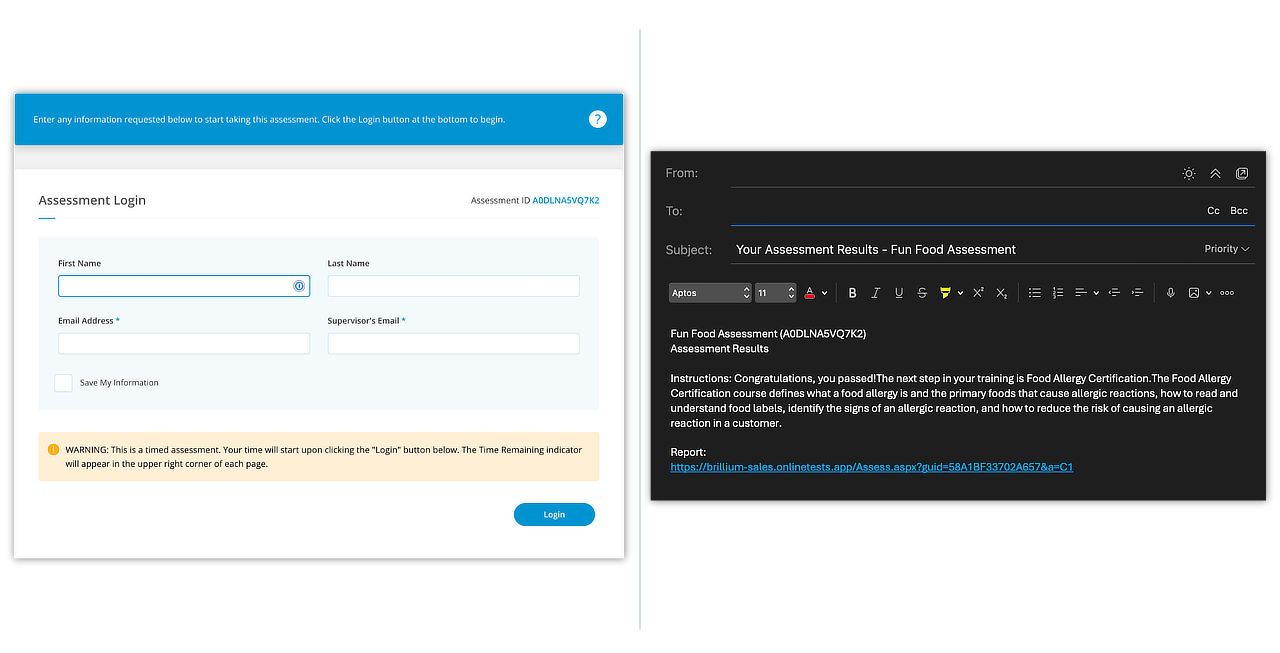1280x653 pixels.
Task: Focus the Email Address field
Action: [x=184, y=344]
